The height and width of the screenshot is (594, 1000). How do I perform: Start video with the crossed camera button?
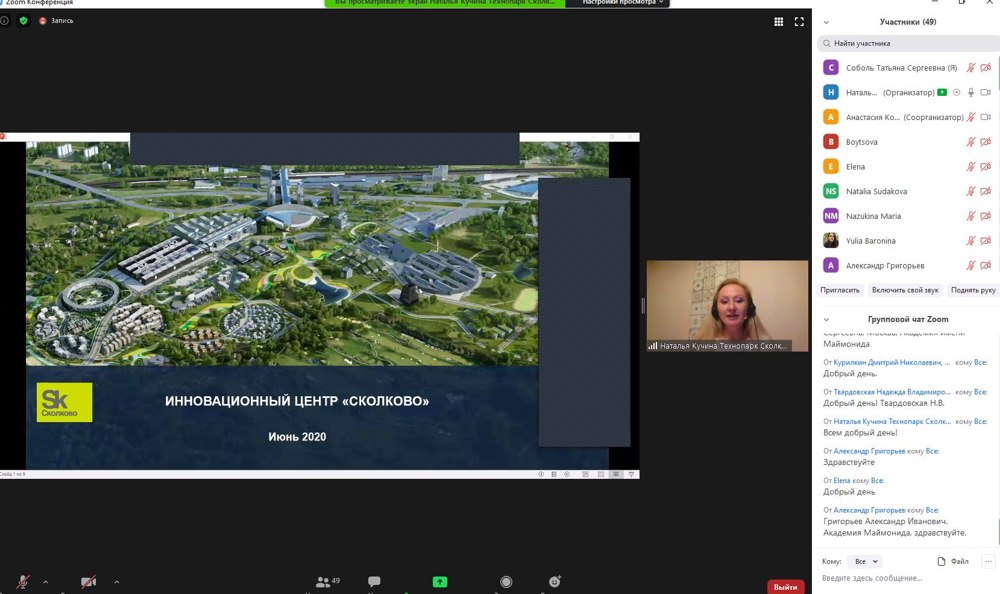89,582
